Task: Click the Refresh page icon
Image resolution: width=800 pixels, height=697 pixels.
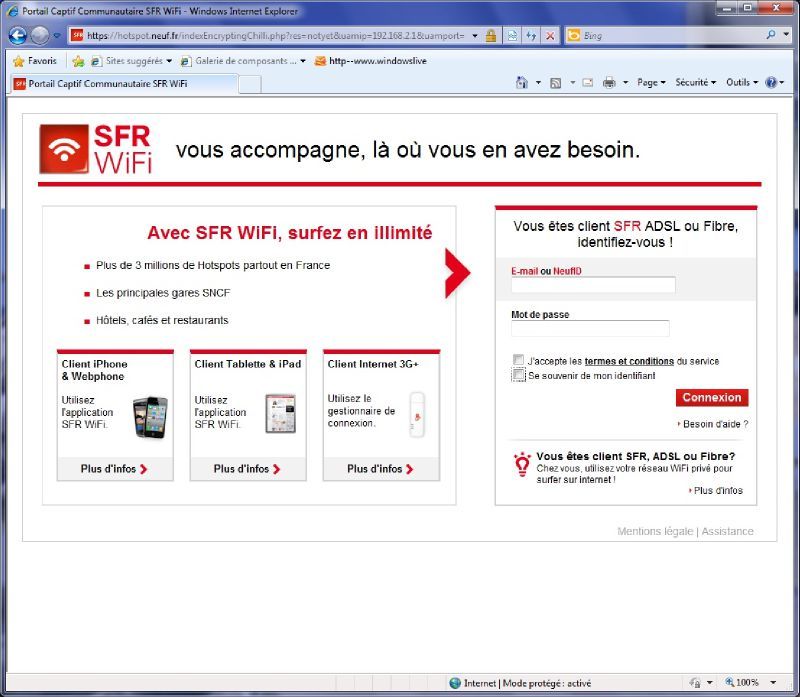Action: point(531,35)
